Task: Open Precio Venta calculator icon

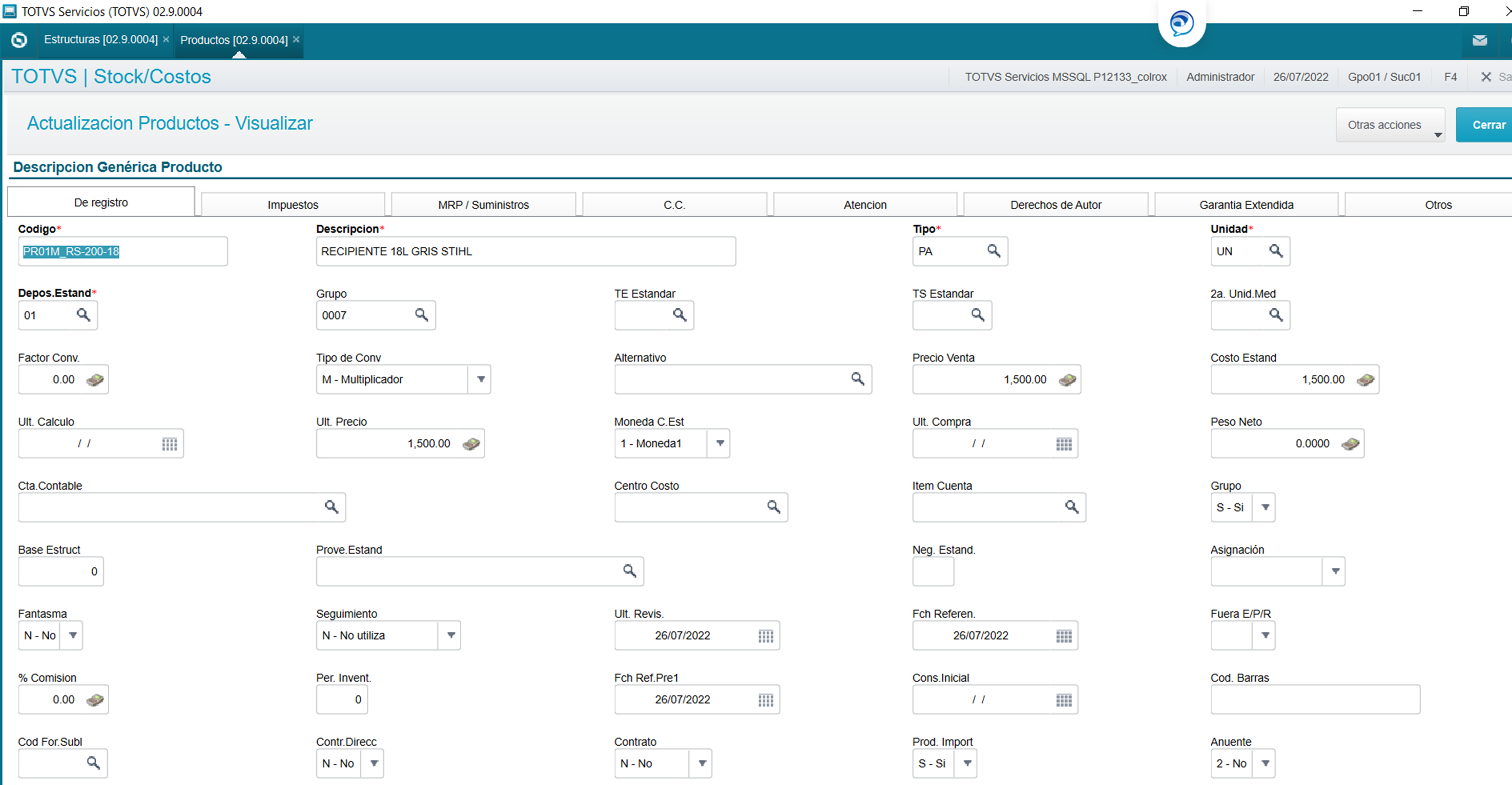Action: pos(1067,379)
